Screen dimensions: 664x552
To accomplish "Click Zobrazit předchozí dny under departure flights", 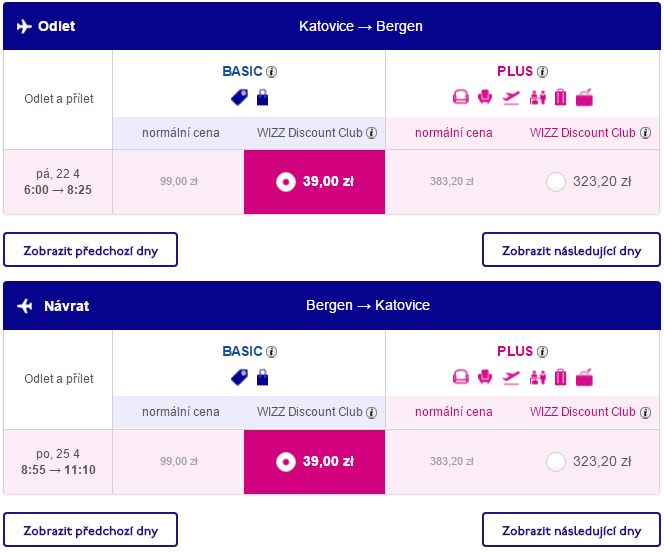I will [91, 250].
